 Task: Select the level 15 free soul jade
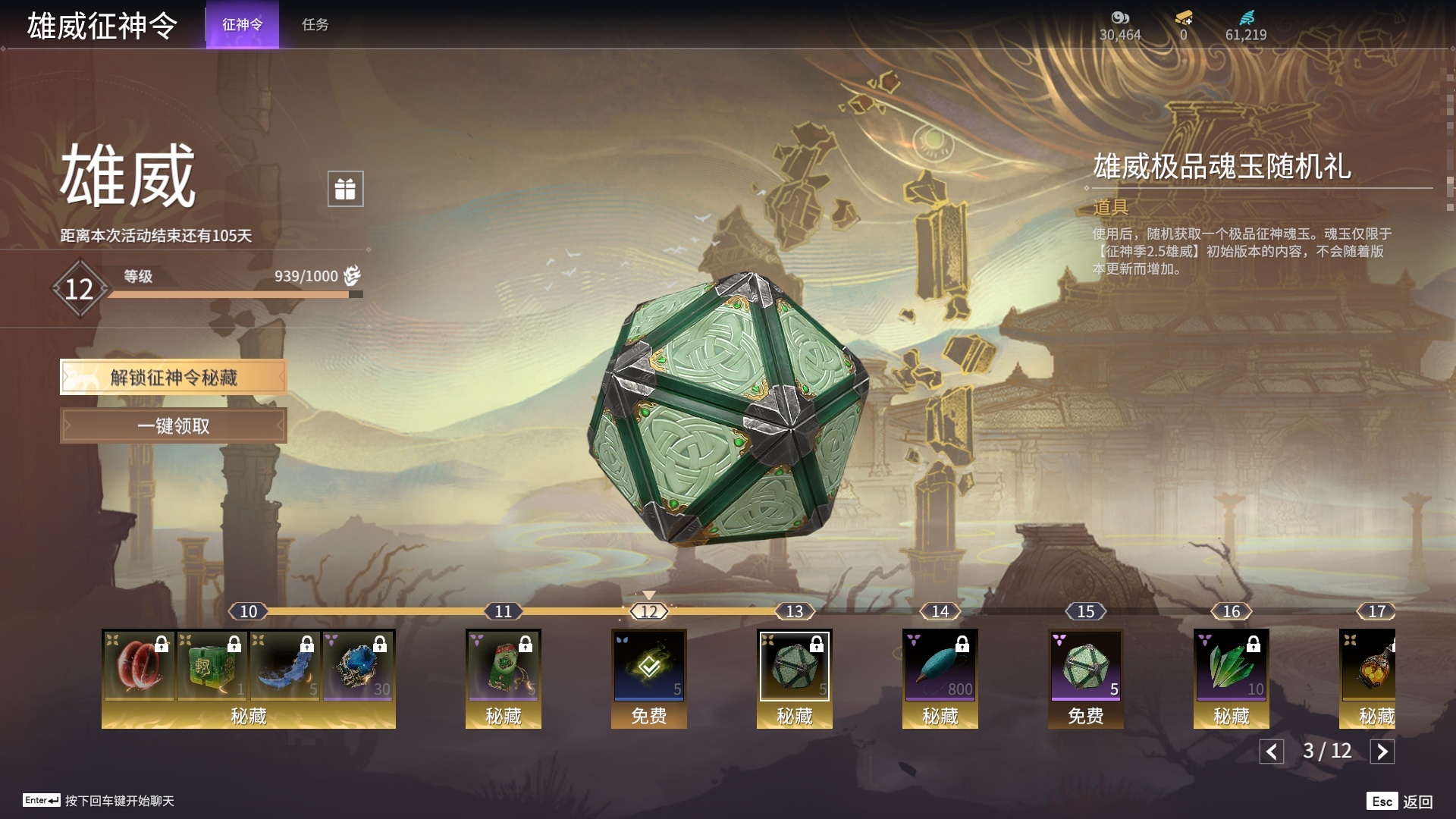pos(1086,666)
